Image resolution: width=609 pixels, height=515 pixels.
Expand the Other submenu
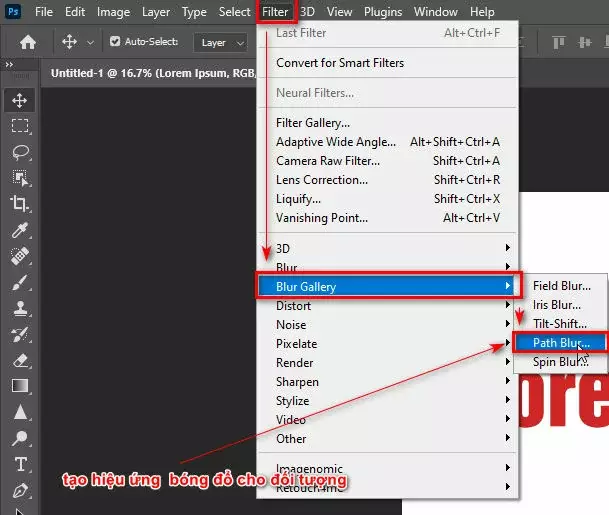pyautogui.click(x=388, y=438)
